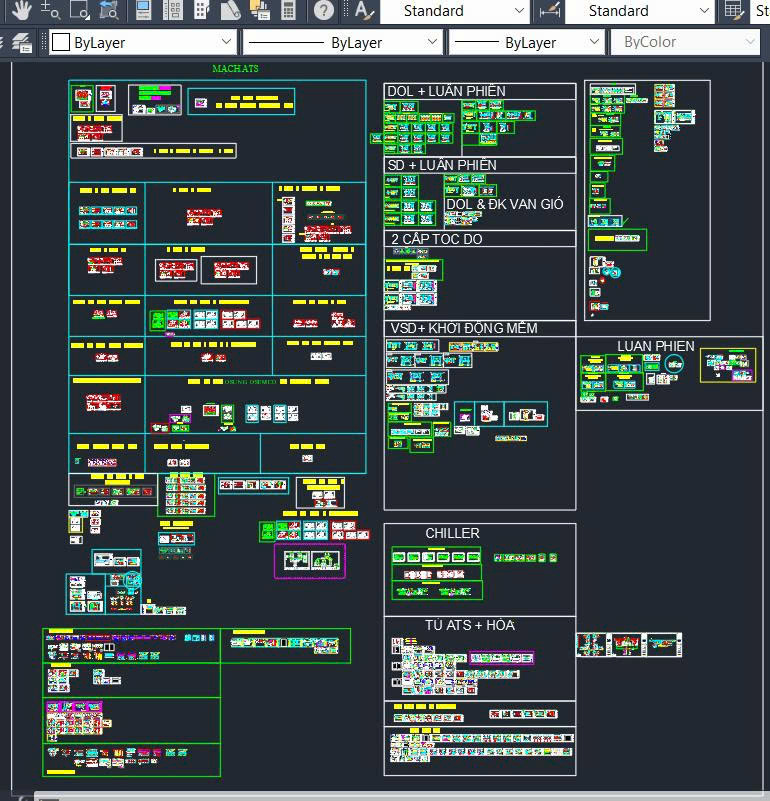This screenshot has height=801, width=770.
Task: Open the QuickCalc calculator icon
Action: point(289,10)
